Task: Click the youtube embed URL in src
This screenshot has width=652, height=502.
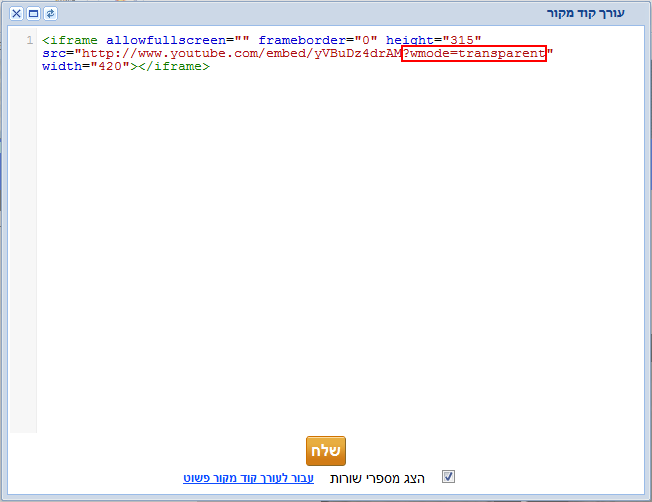Action: point(242,53)
